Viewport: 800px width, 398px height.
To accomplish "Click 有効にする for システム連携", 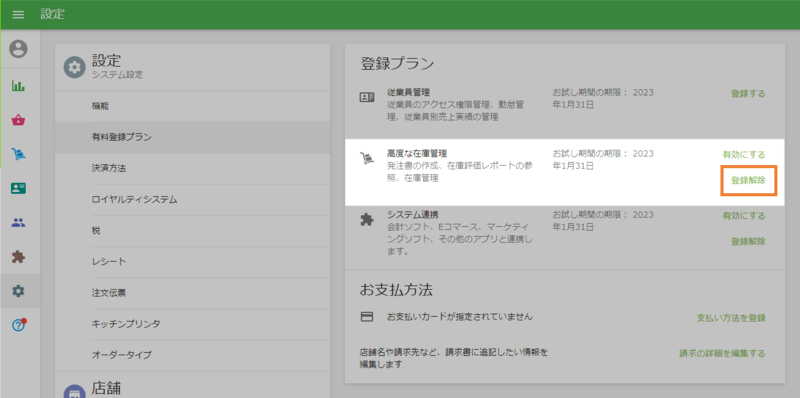I will point(744,216).
